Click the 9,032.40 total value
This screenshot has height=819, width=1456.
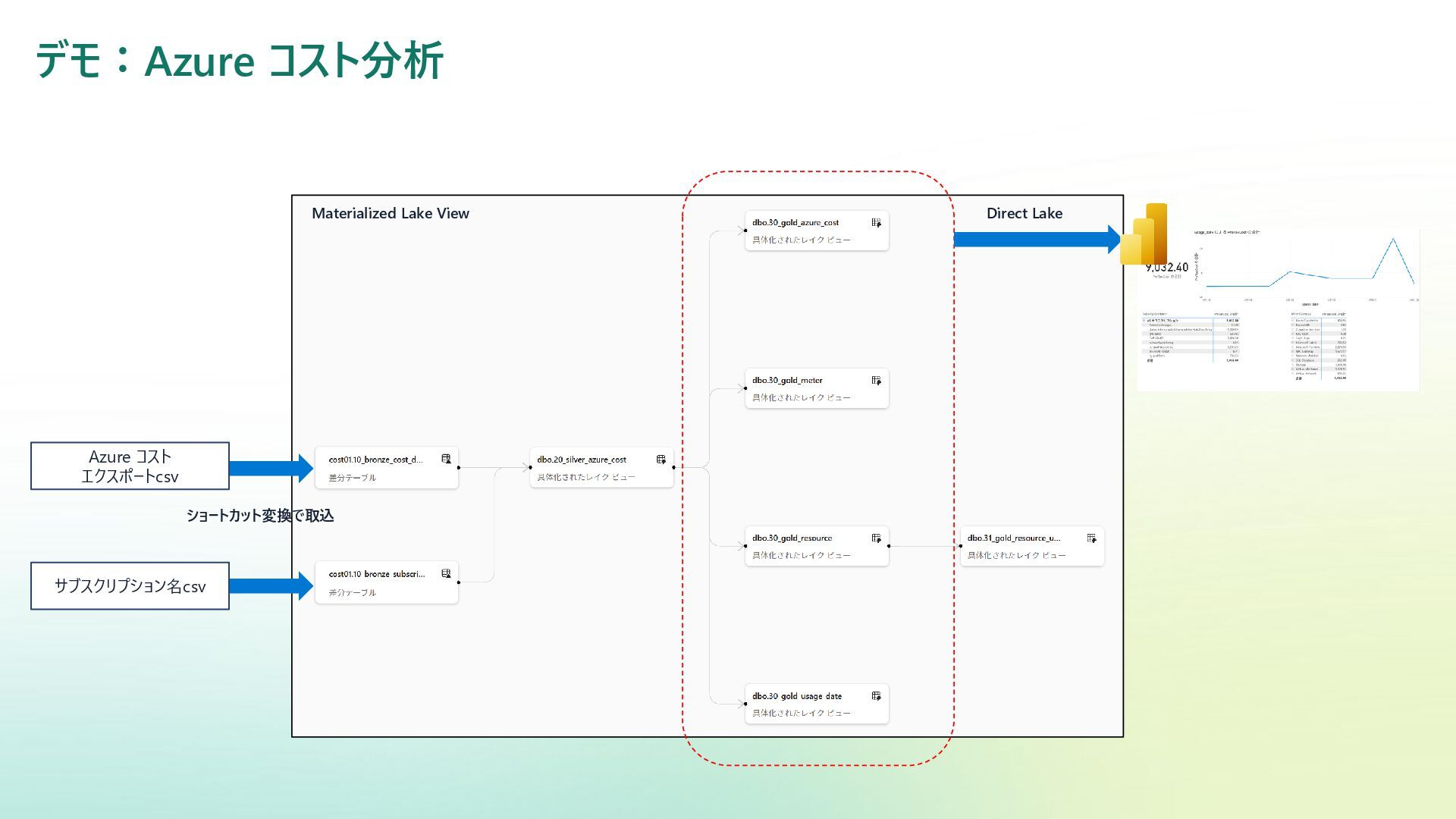click(1167, 268)
